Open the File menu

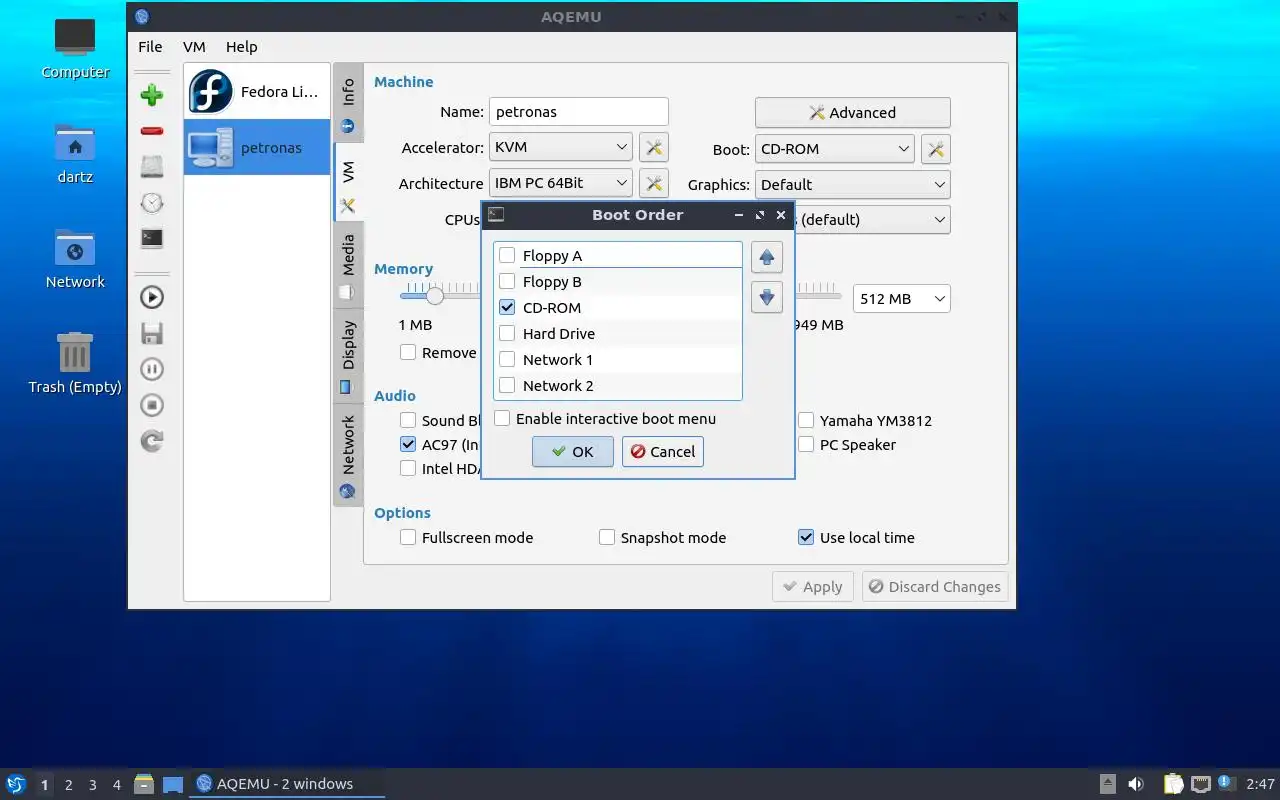(150, 46)
